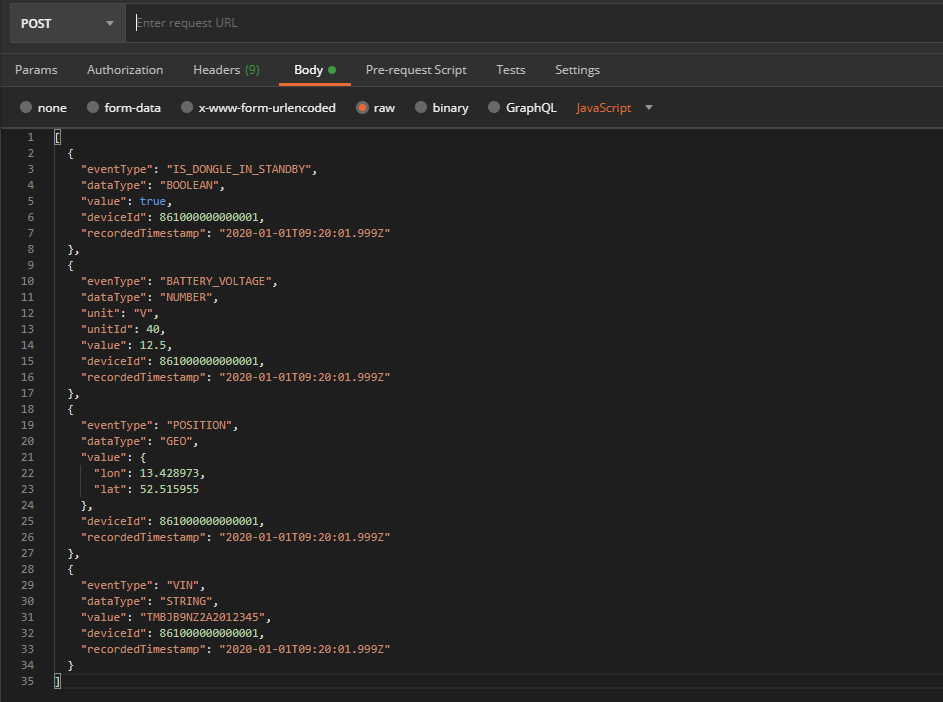The height and width of the screenshot is (702, 943).
Task: Select the GraphQL body type
Action: pyautogui.click(x=494, y=108)
